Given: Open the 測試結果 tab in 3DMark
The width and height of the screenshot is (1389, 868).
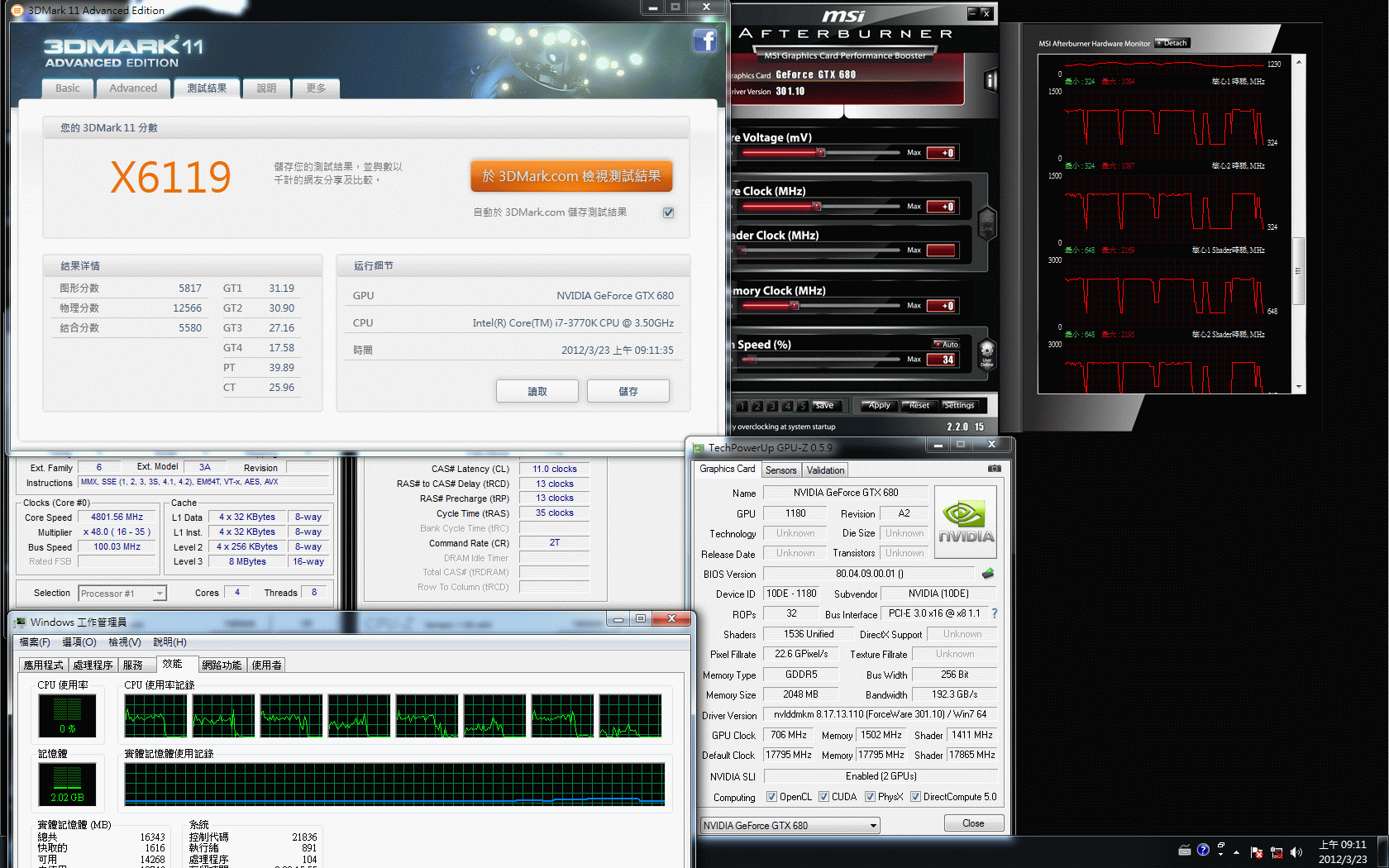Looking at the screenshot, I should [207, 88].
